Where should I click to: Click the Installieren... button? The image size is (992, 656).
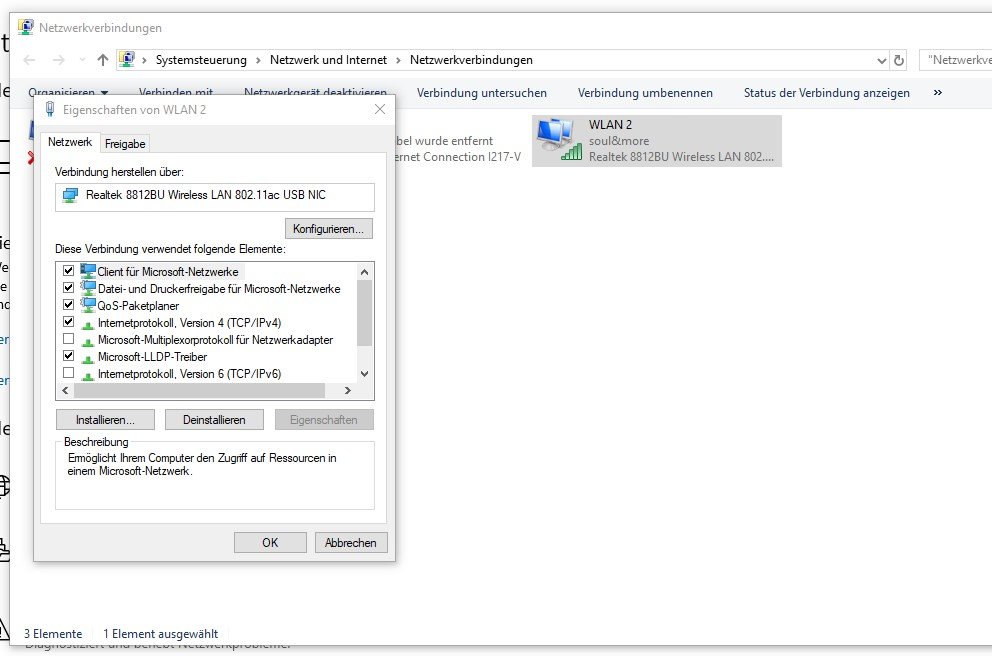click(105, 419)
